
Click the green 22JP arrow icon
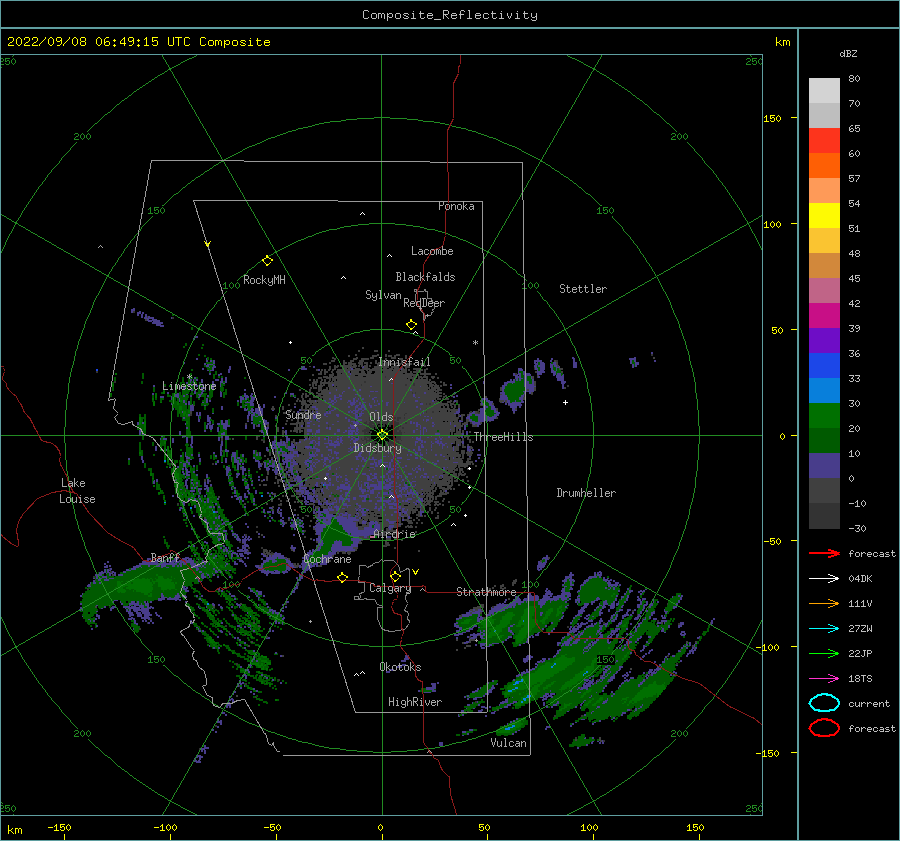point(824,653)
